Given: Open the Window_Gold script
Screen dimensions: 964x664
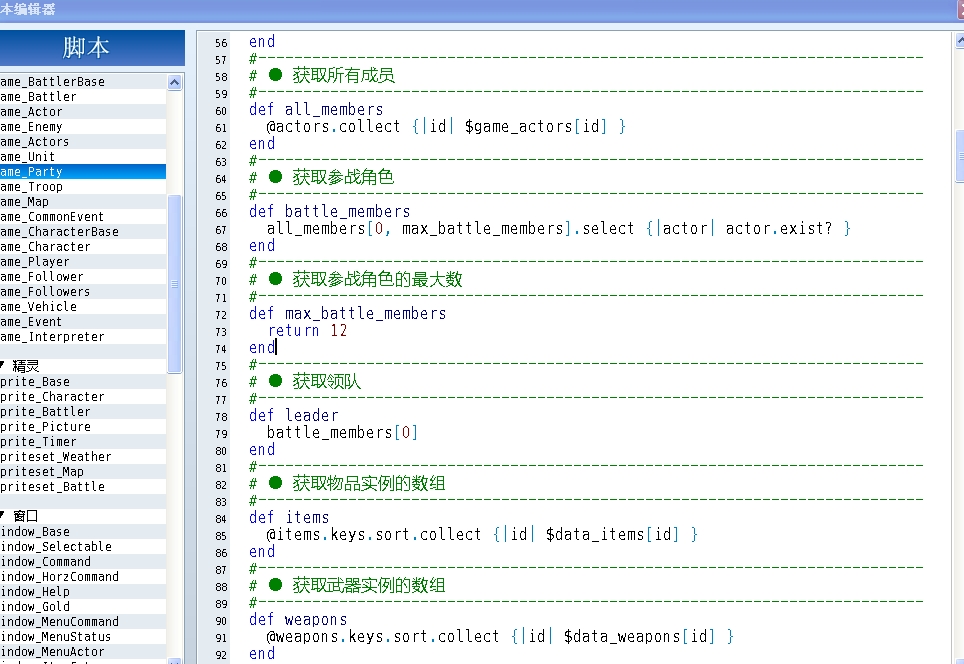Looking at the screenshot, I should 83,607.
